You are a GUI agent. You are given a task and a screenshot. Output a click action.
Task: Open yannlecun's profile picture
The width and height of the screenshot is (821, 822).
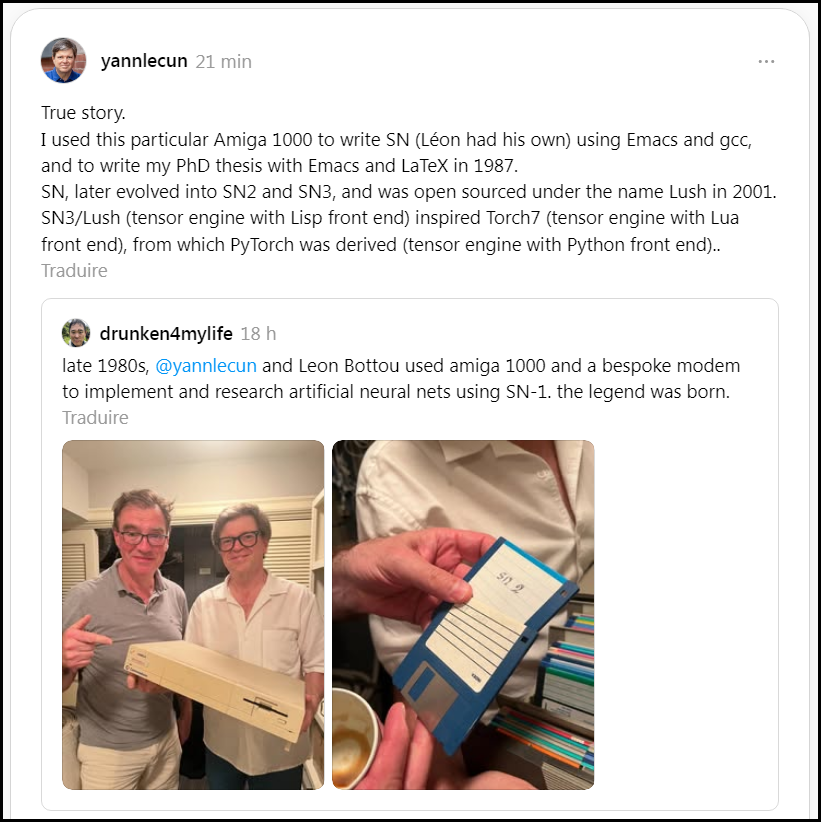pos(63,60)
